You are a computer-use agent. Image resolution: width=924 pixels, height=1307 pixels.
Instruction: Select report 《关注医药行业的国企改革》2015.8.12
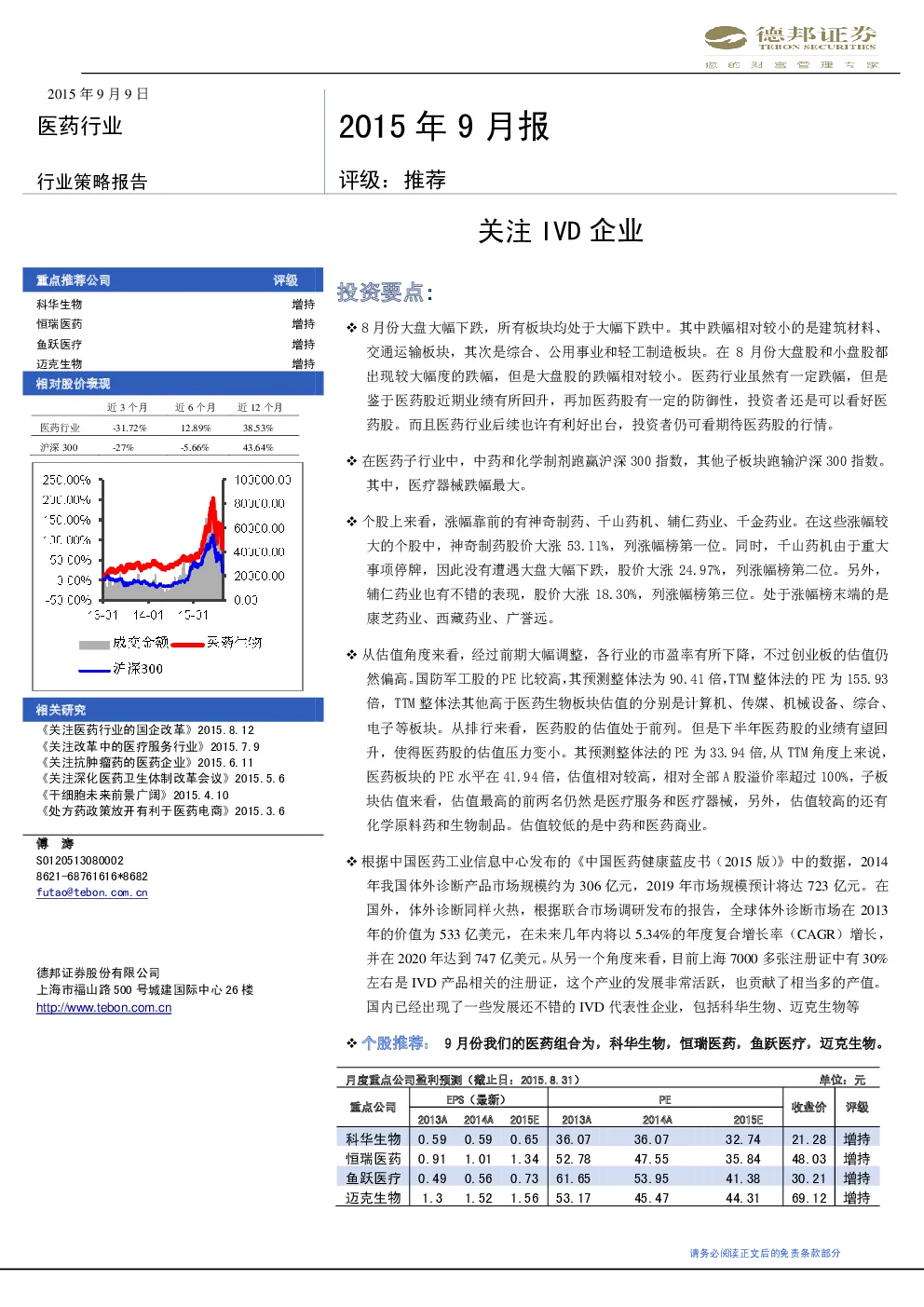[x=145, y=730]
